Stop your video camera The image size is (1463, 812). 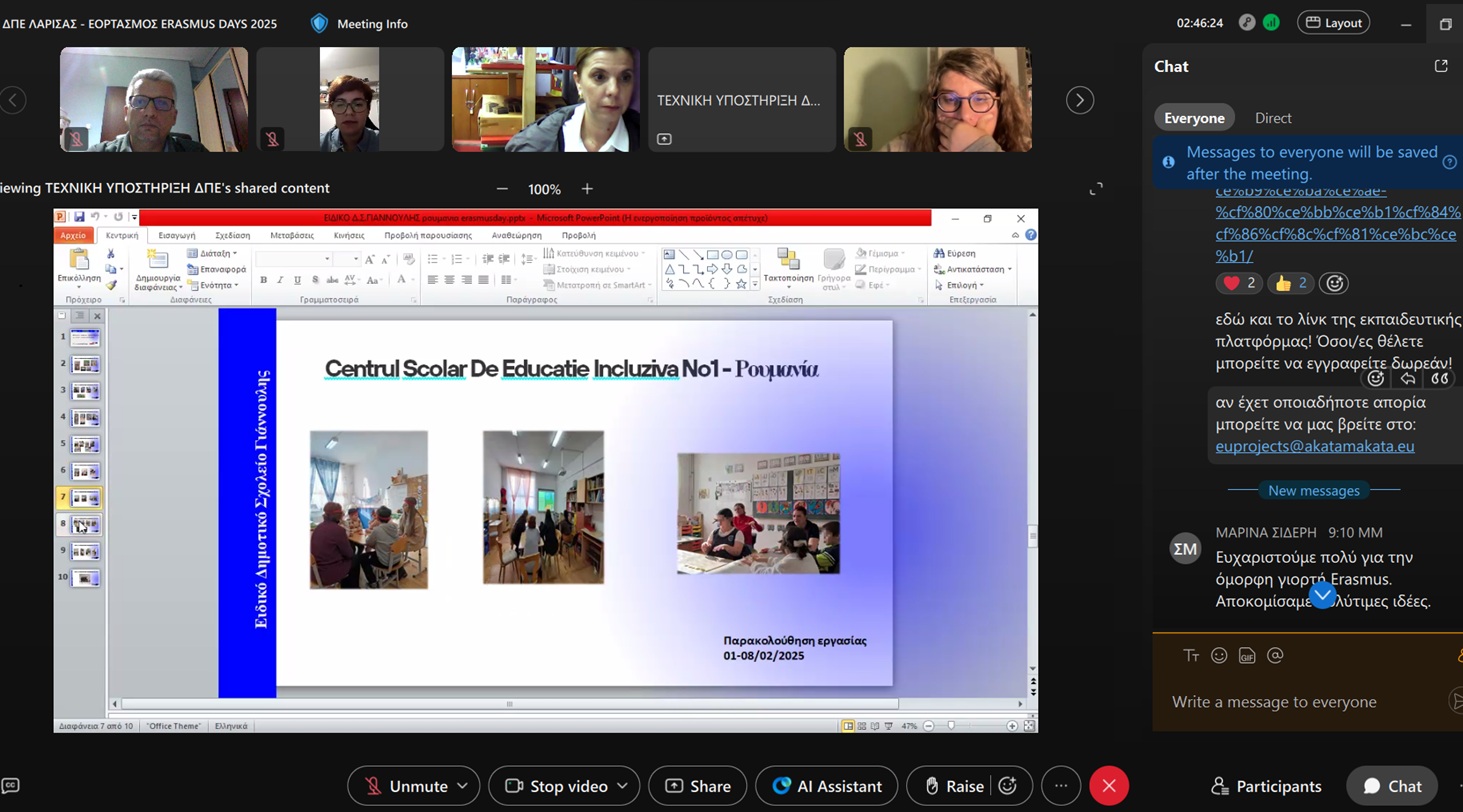pos(558,786)
